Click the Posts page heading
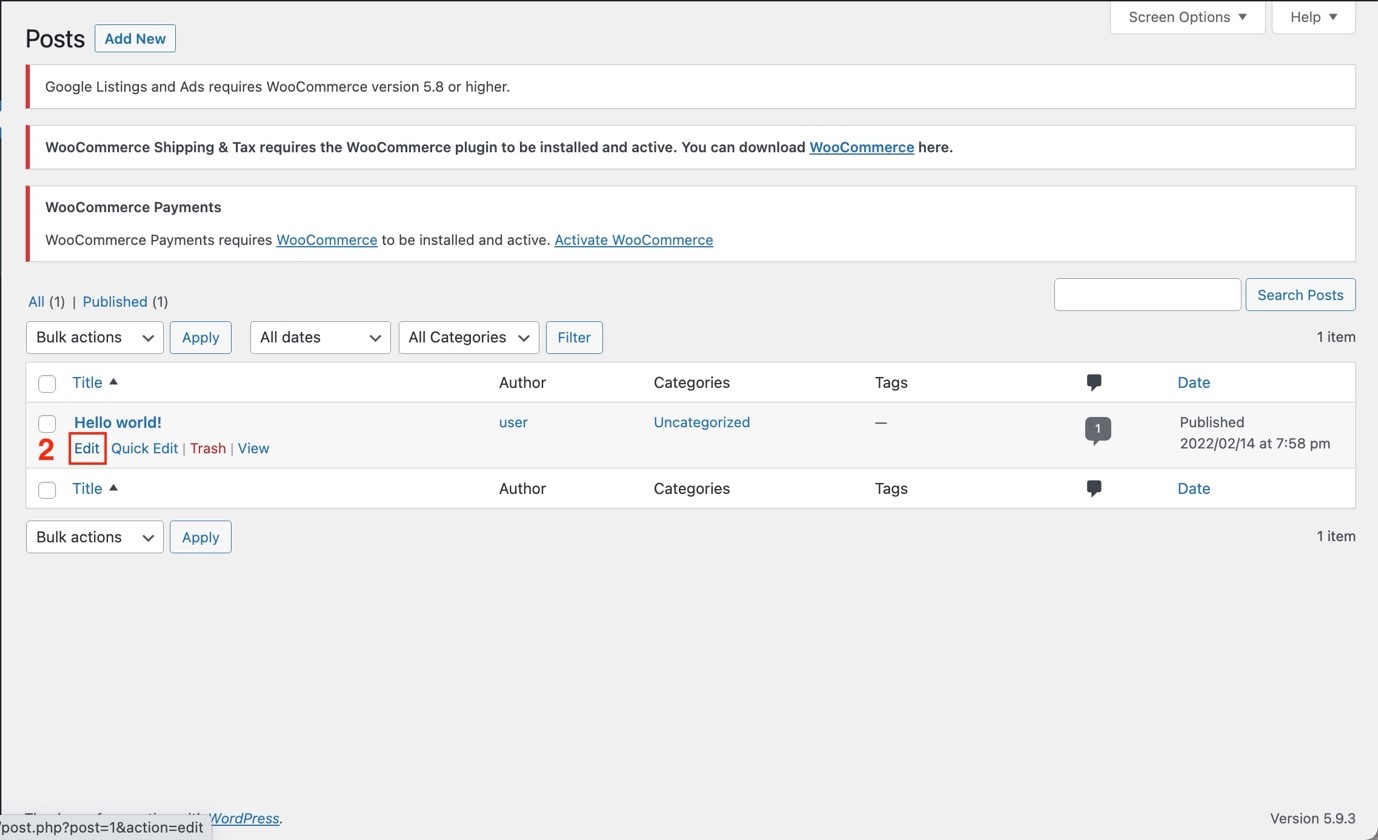Screen dimensions: 1378x840 (x=55, y=39)
